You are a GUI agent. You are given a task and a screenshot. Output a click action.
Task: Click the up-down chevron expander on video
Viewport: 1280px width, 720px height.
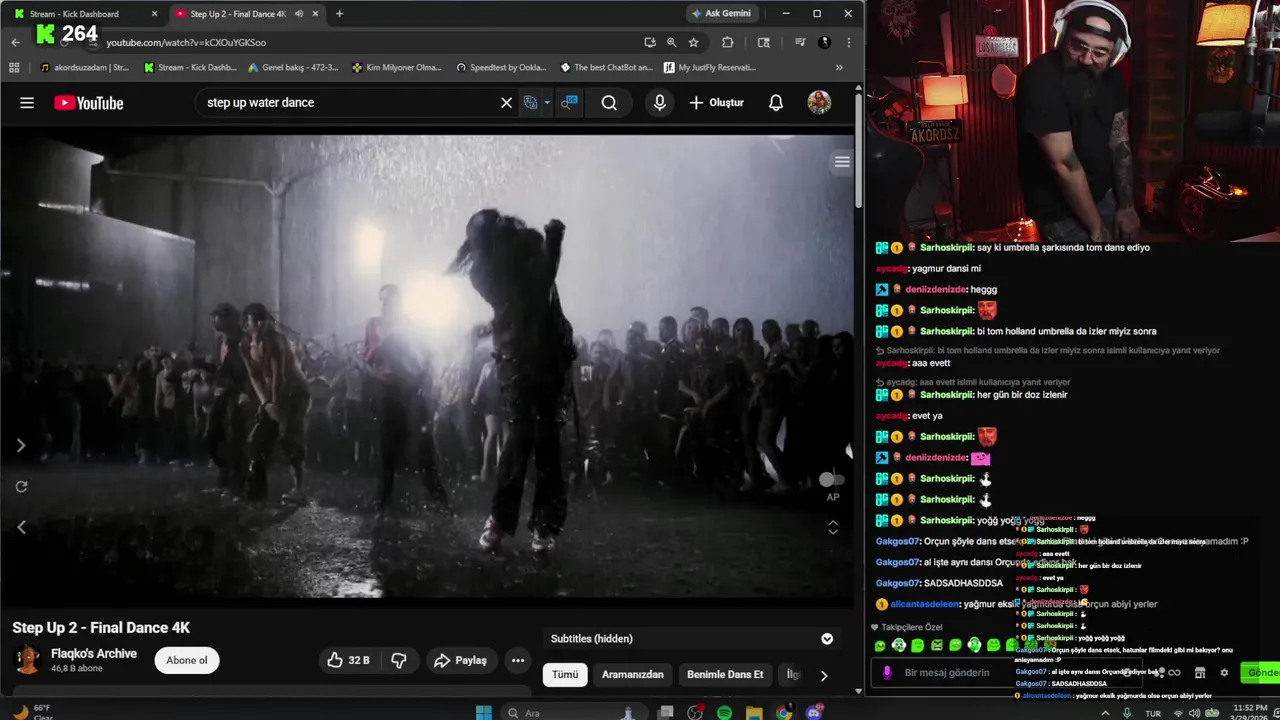pos(833,527)
